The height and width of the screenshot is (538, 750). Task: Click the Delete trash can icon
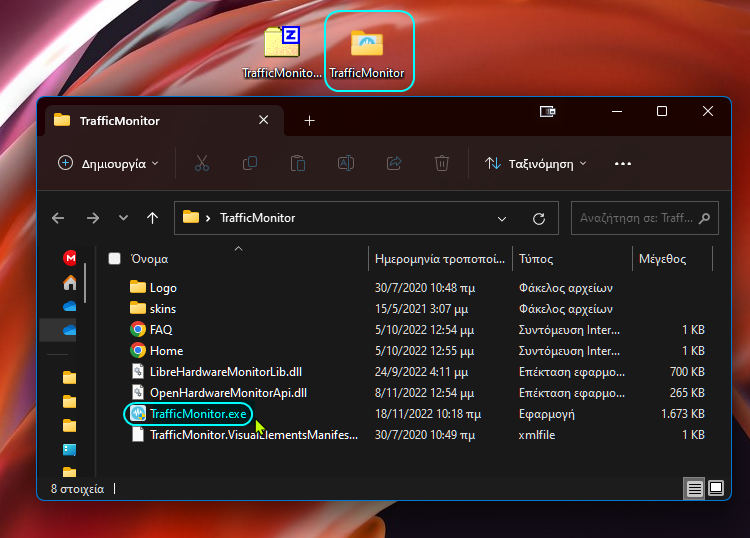(441, 164)
